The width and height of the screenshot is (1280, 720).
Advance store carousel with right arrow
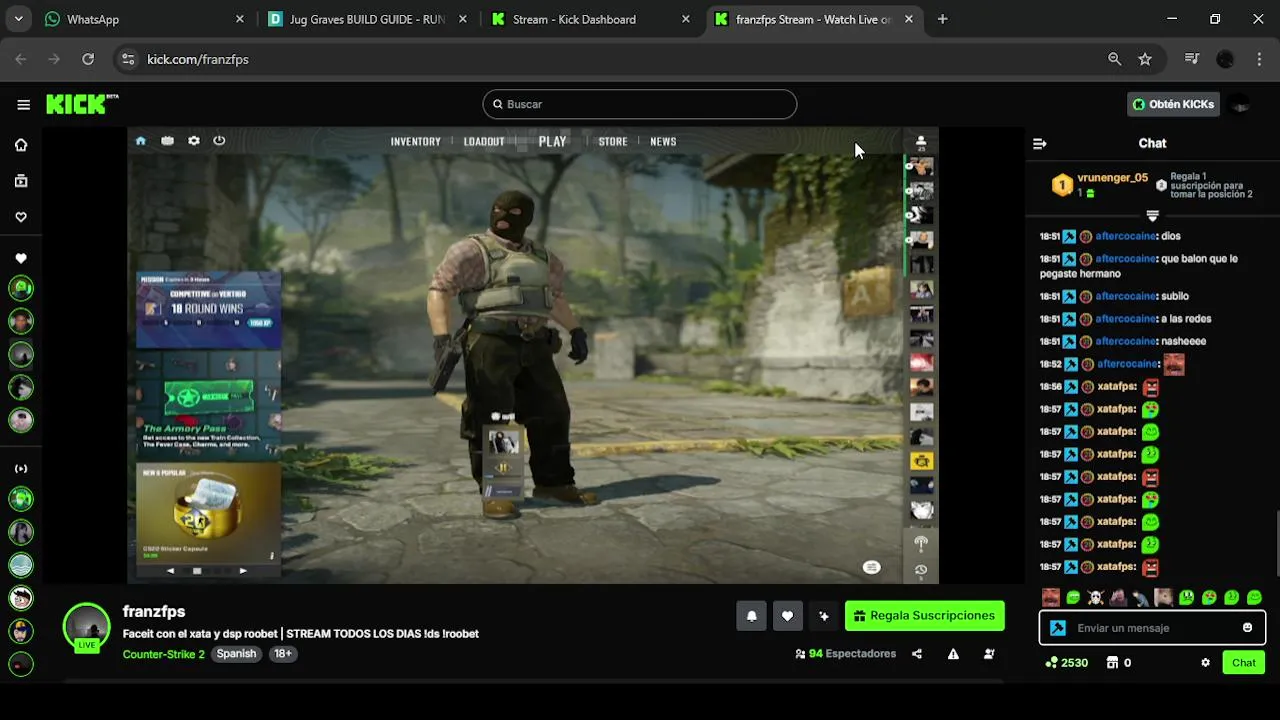[243, 571]
